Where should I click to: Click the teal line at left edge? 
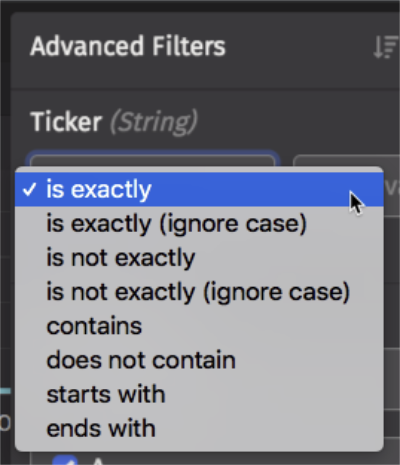point(5,391)
